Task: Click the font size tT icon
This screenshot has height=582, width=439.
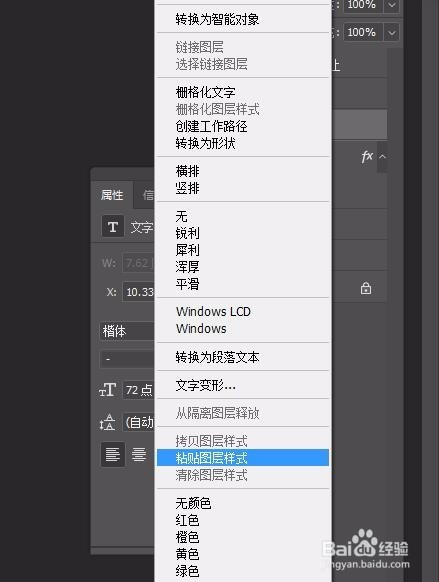Action: [x=108, y=390]
